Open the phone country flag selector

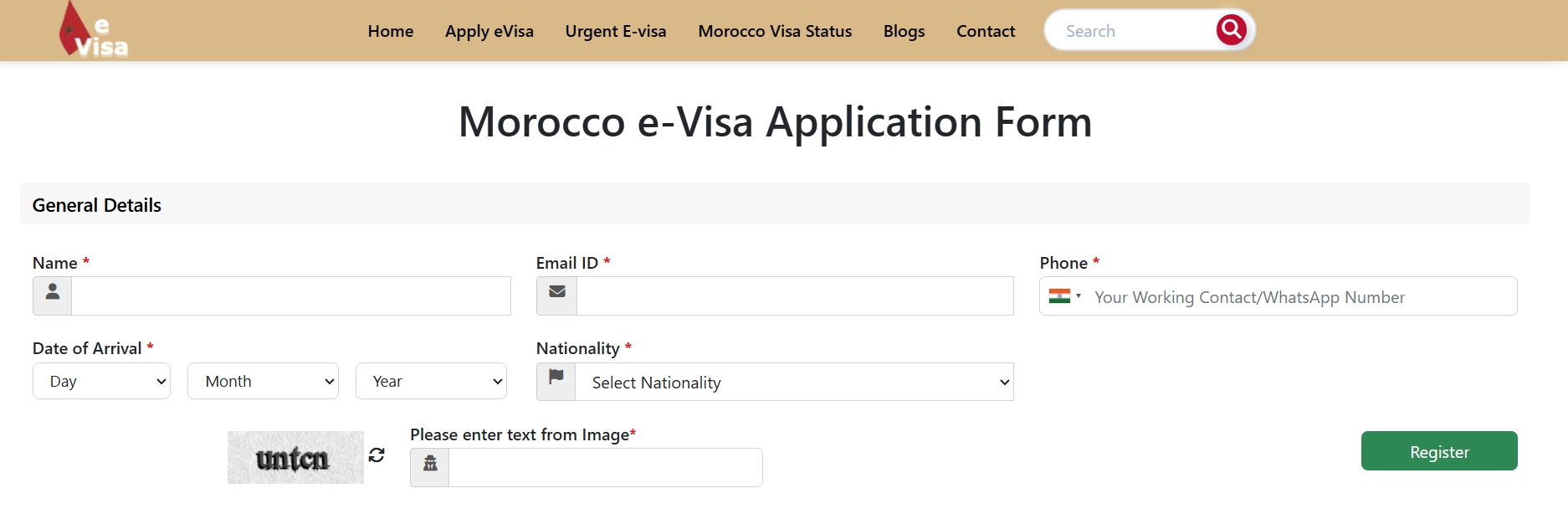[x=1064, y=296]
